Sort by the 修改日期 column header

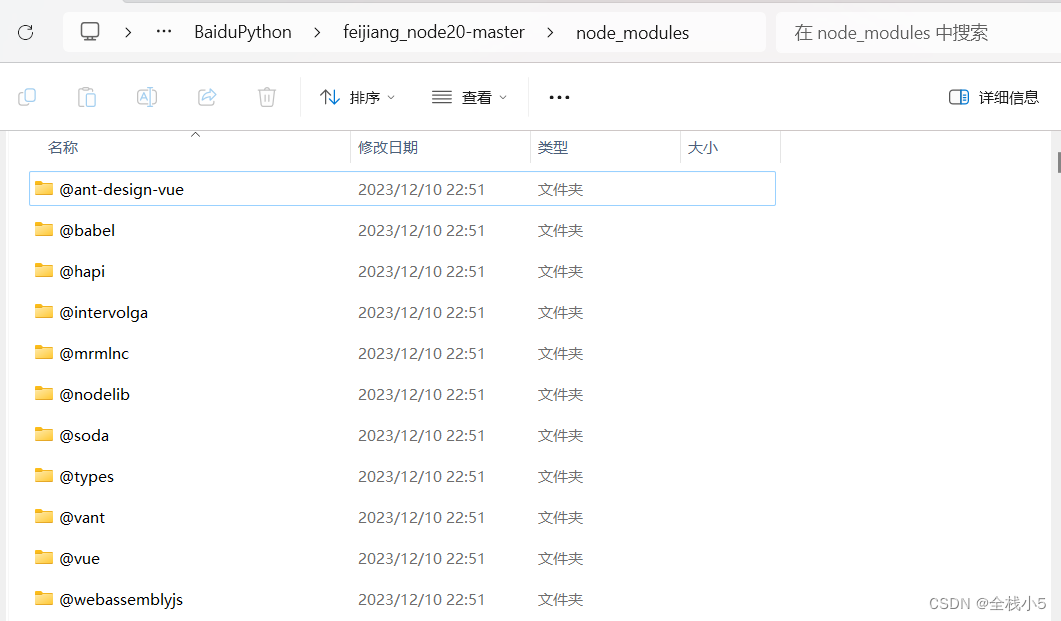click(388, 147)
